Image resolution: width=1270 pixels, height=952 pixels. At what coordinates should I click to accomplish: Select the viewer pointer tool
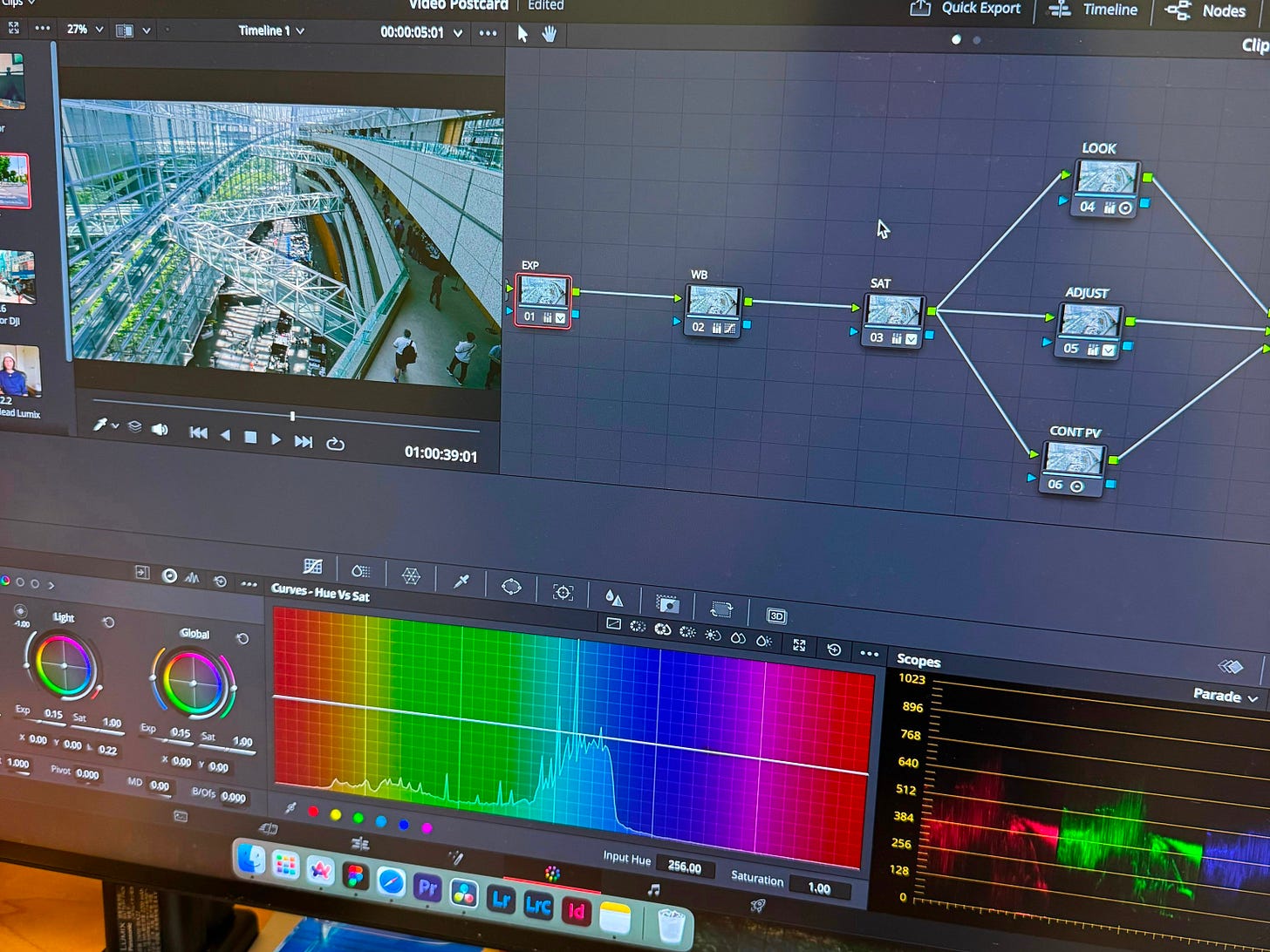522,33
